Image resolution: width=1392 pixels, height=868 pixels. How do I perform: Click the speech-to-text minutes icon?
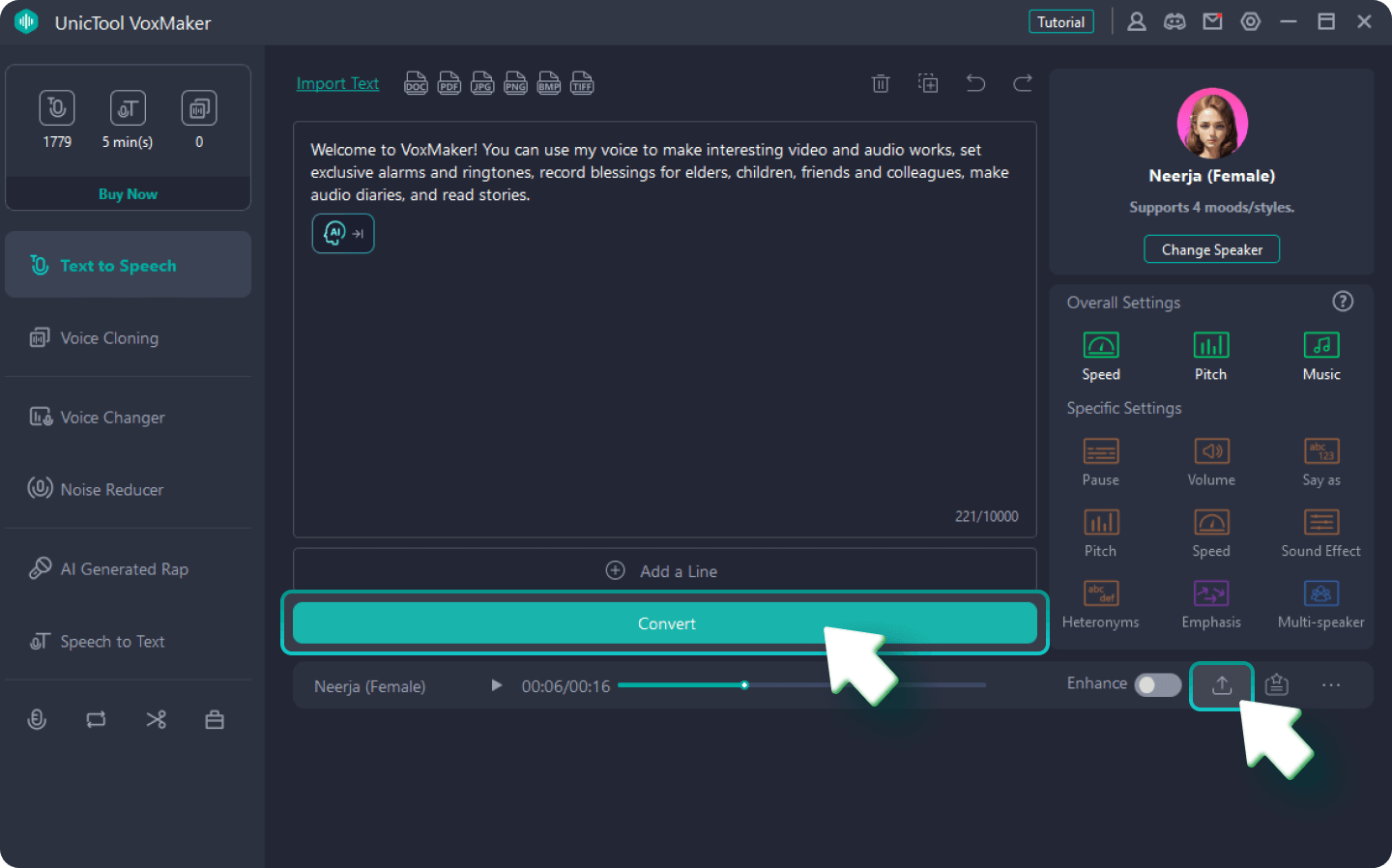[x=128, y=107]
